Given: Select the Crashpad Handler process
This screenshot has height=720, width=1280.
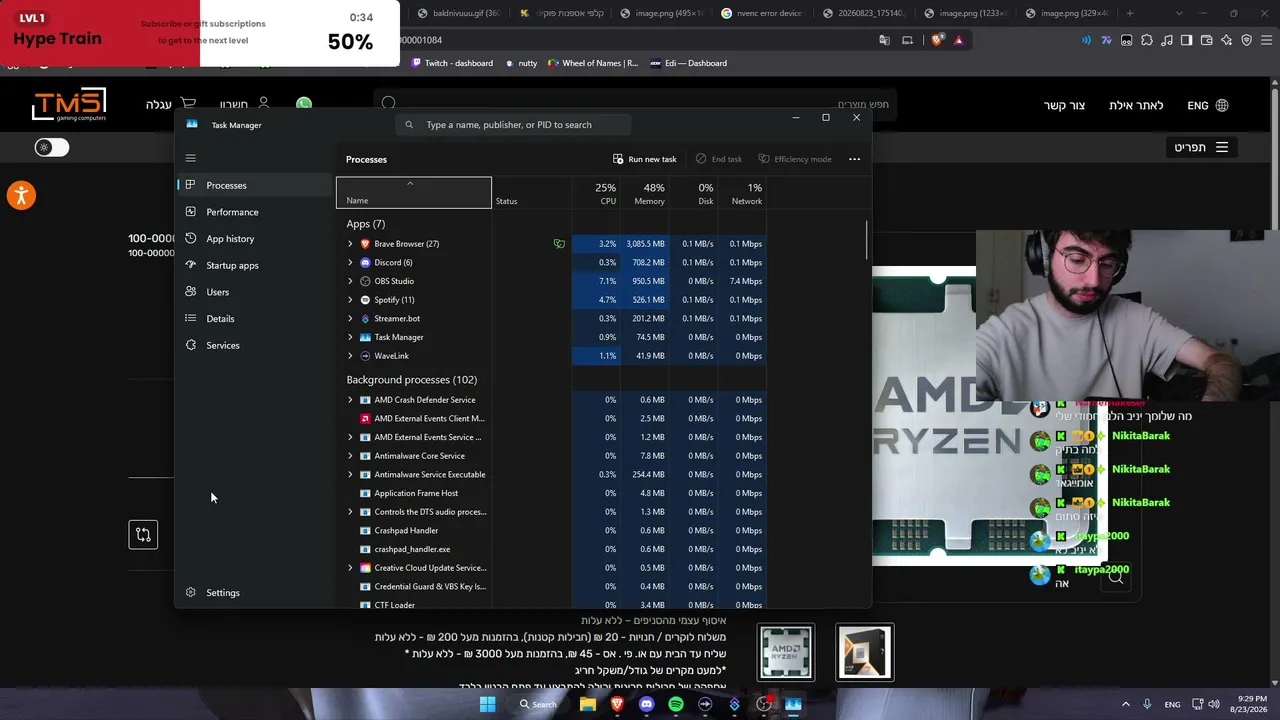Looking at the screenshot, I should pos(551,531).
